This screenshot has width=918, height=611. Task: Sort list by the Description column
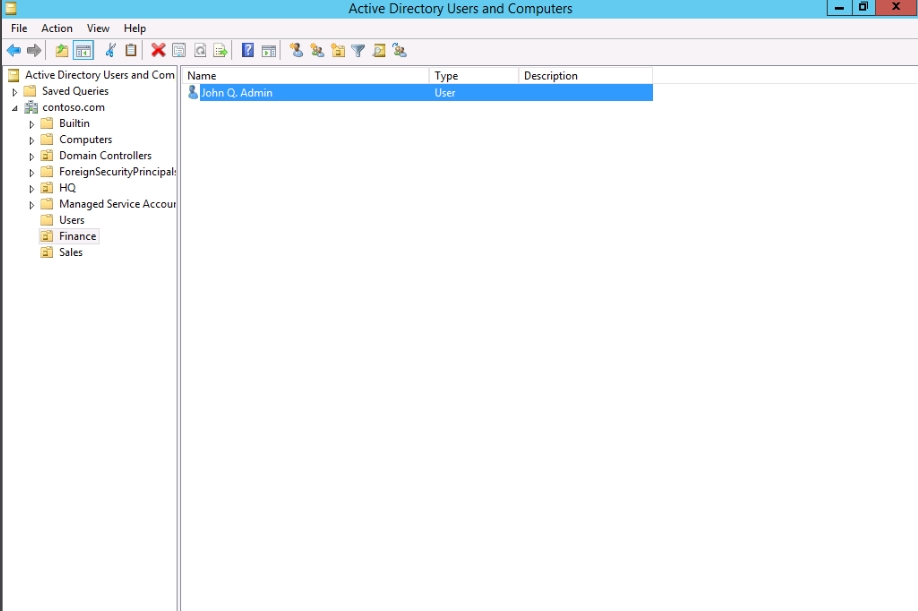coord(585,75)
